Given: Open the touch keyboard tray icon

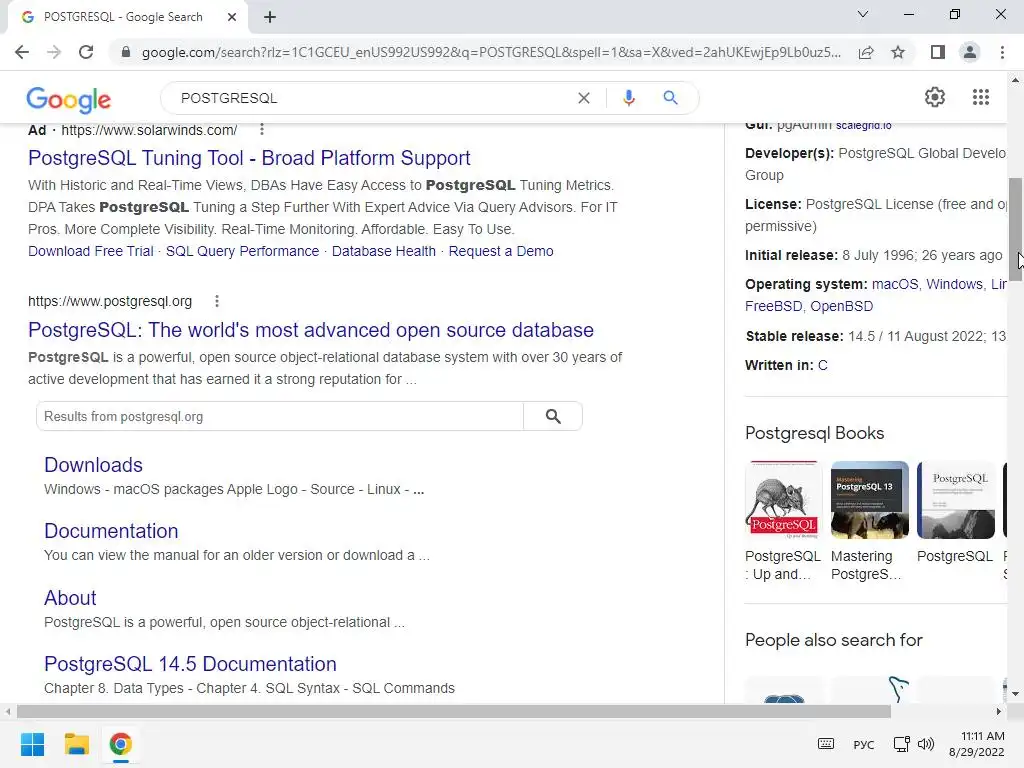Looking at the screenshot, I should pos(825,744).
